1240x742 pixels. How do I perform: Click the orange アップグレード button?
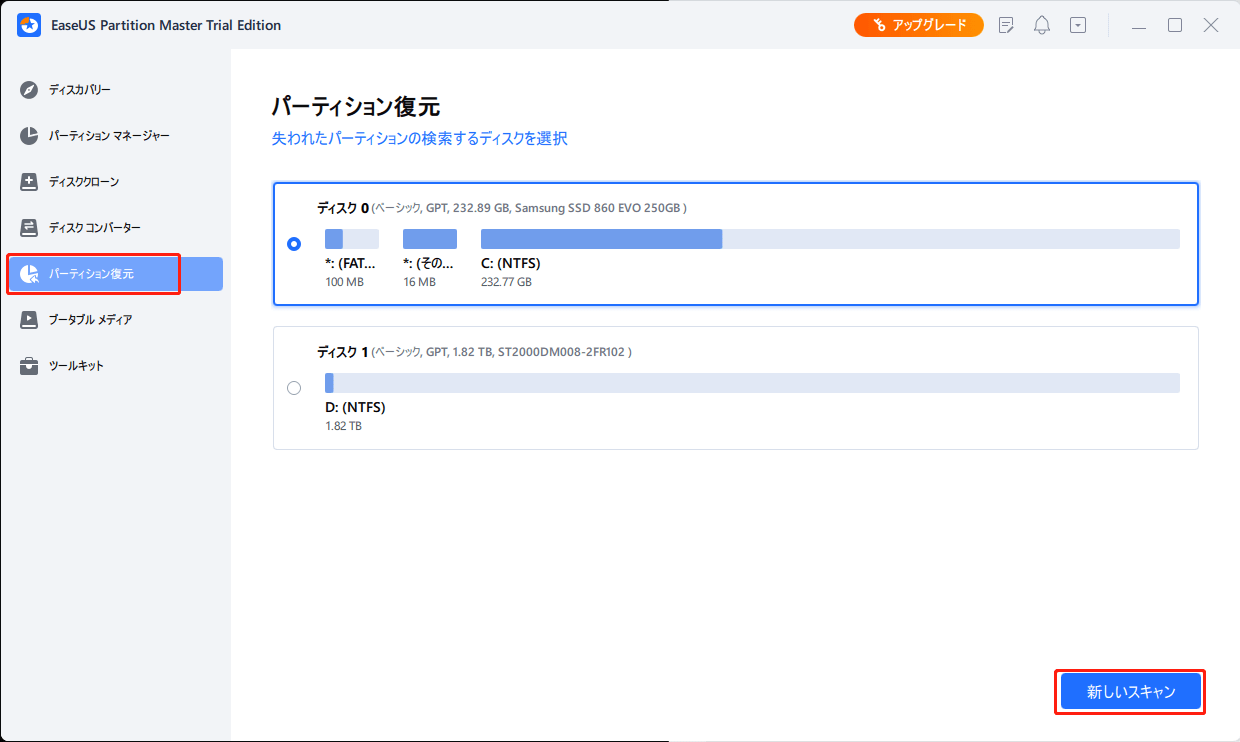[x=918, y=24]
